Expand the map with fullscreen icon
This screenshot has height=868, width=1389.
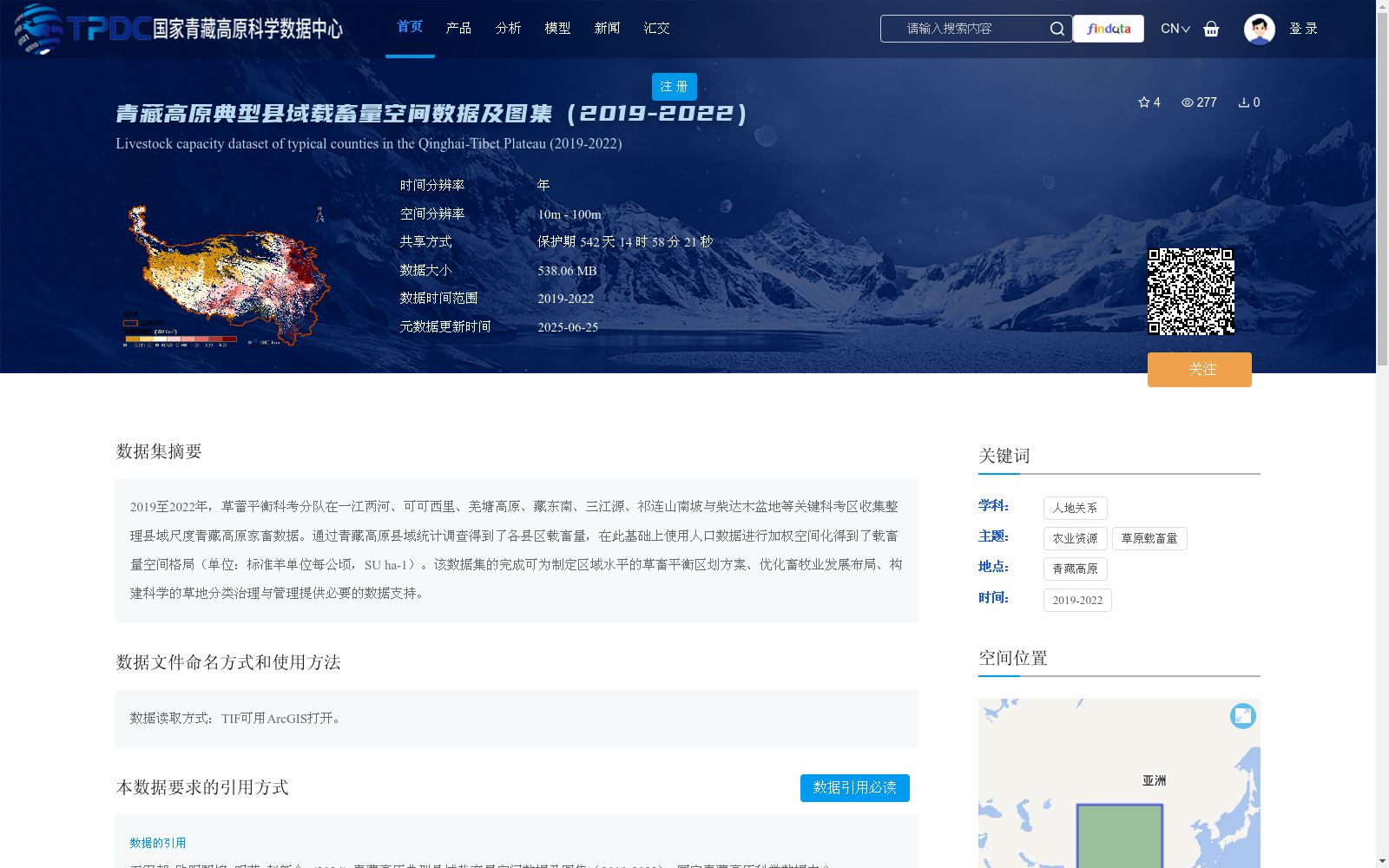coord(1243,715)
